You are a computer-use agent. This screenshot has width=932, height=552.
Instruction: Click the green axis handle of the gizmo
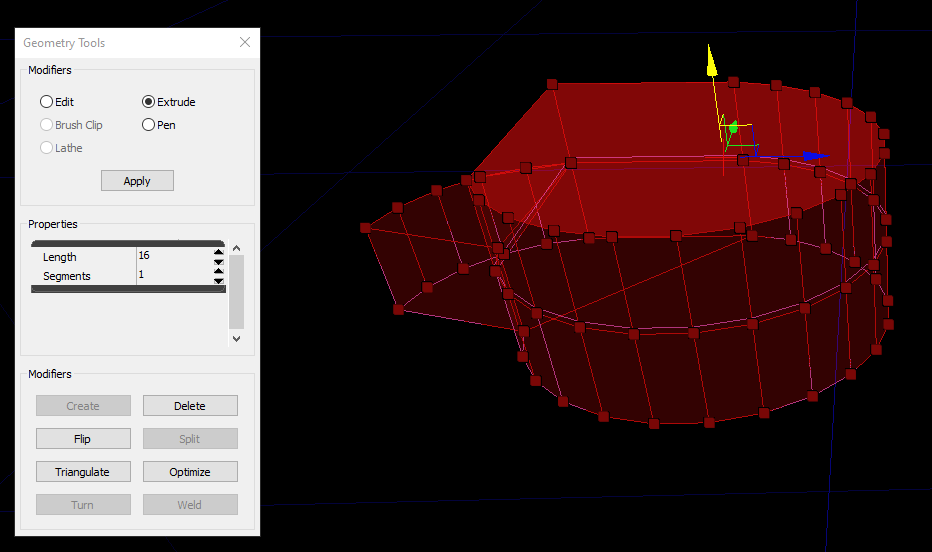733,127
